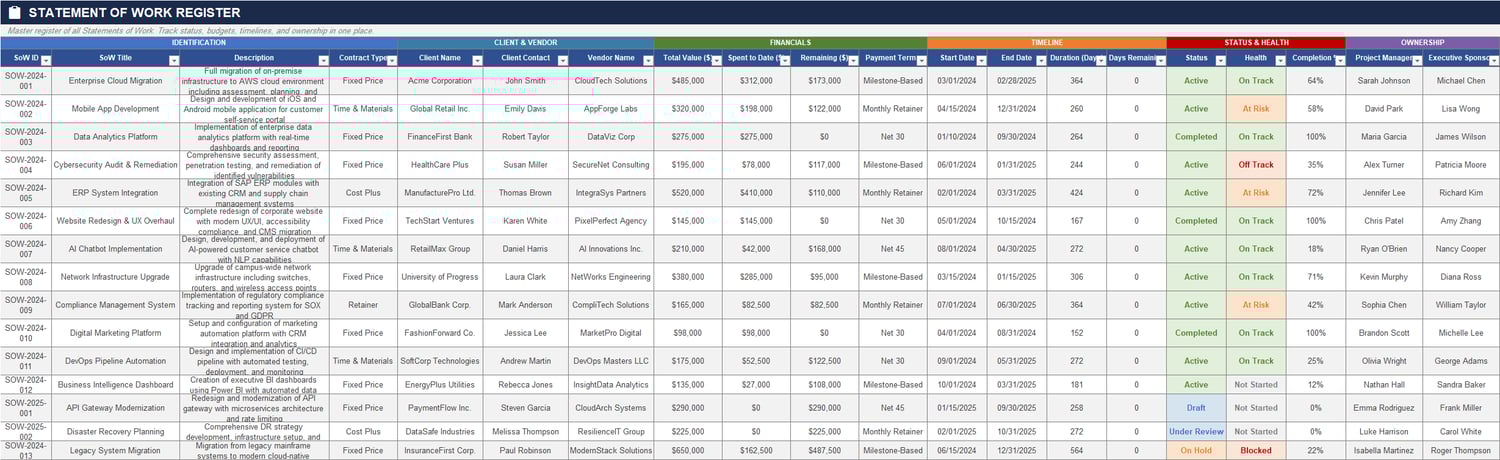This screenshot has width=1500, height=460.
Task: Open the Days Remaining filter dropdown
Action: (1160, 59)
